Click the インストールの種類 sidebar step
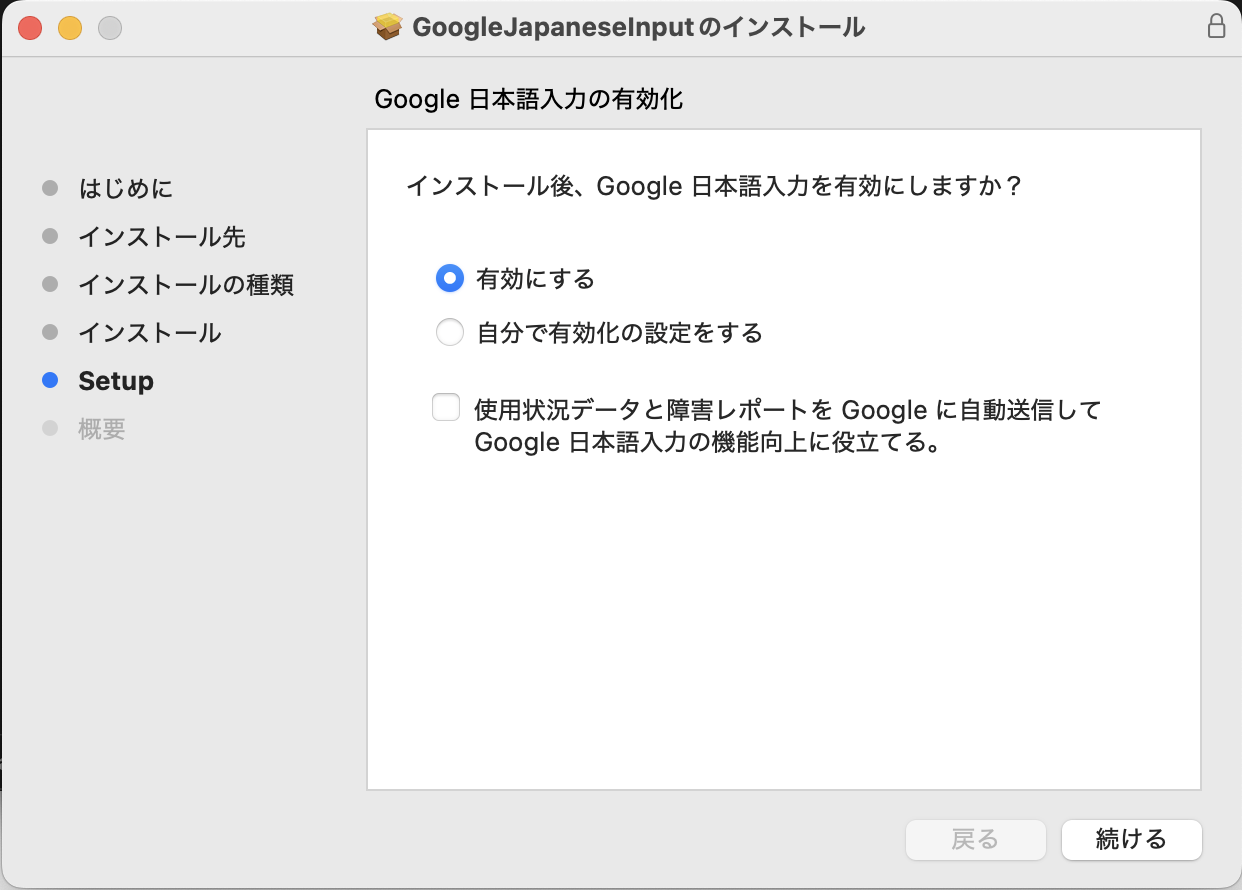 186,285
